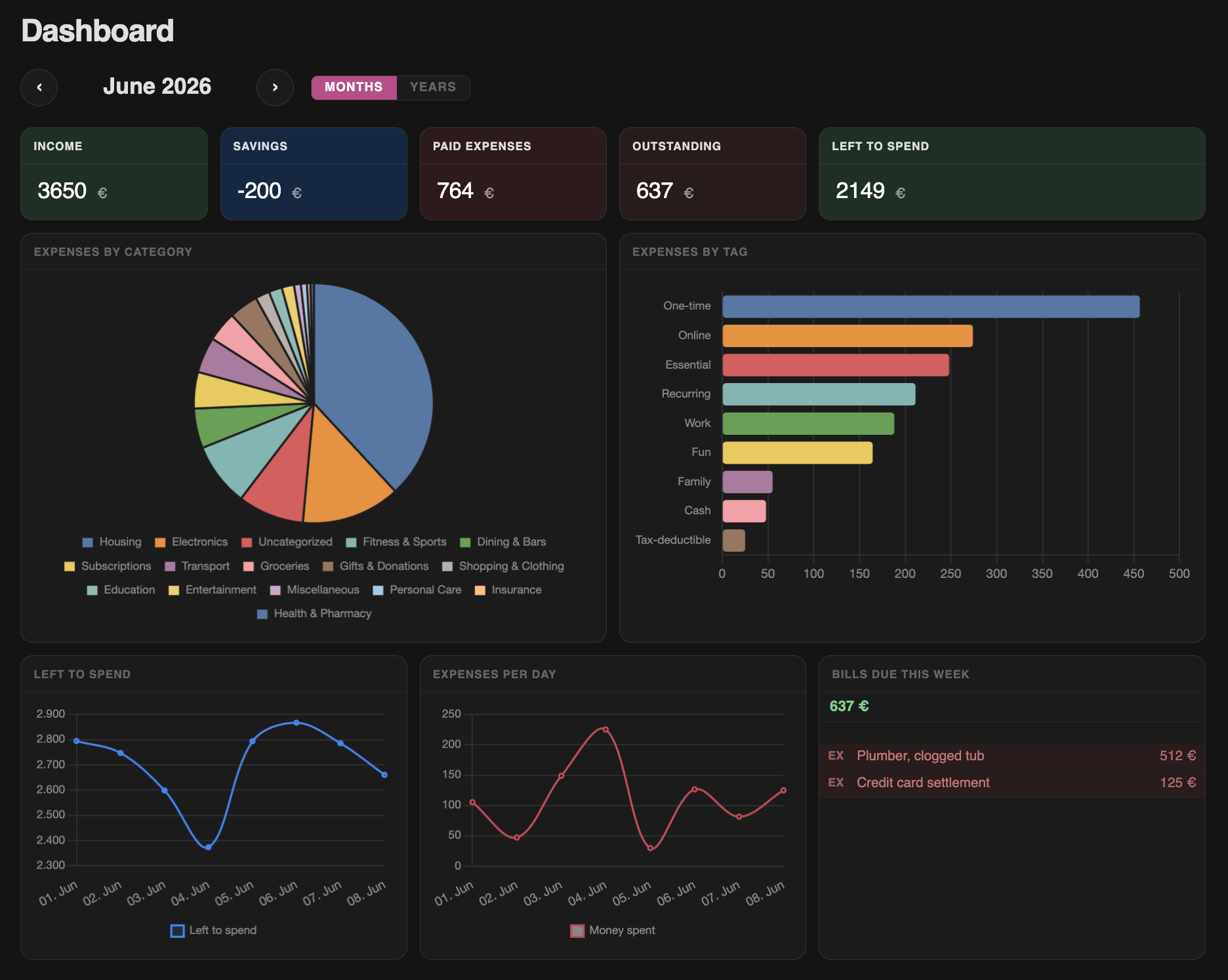Toggle Gifts & Donations legend item
Viewport: 1228px width, 980px height.
(376, 566)
